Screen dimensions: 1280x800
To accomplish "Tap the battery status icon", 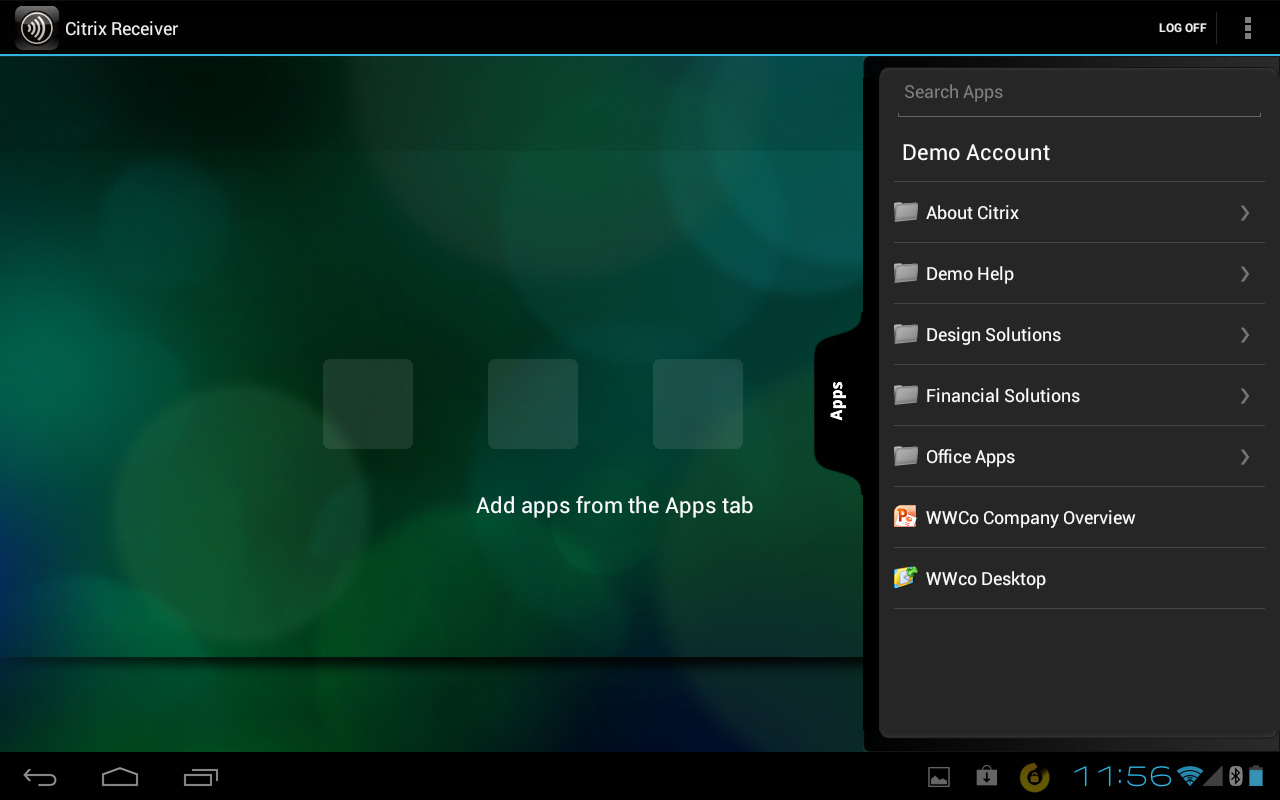I will tap(1256, 776).
